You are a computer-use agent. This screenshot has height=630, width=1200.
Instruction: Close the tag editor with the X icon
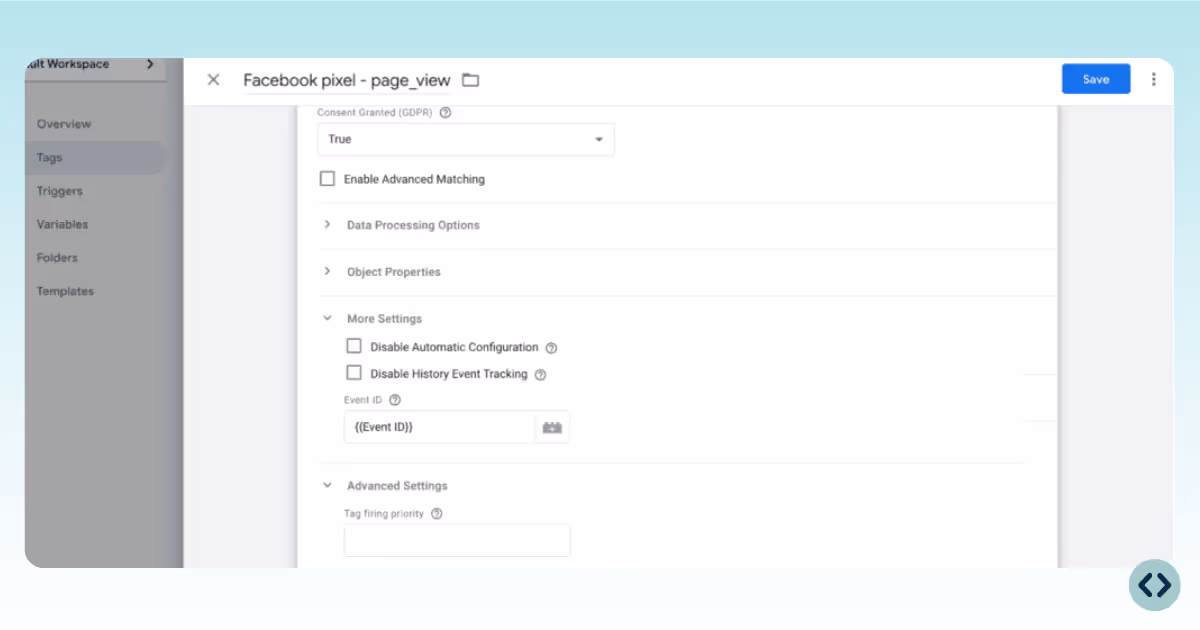213,80
